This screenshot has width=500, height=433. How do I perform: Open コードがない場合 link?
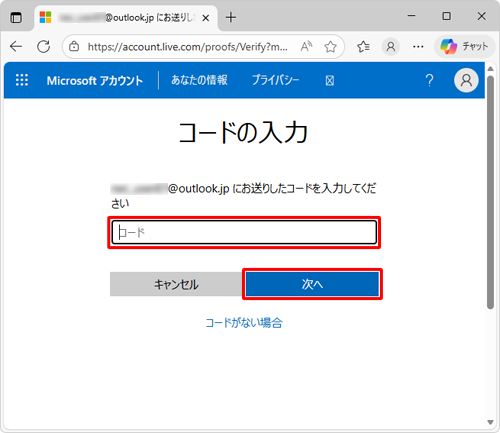pos(244,323)
